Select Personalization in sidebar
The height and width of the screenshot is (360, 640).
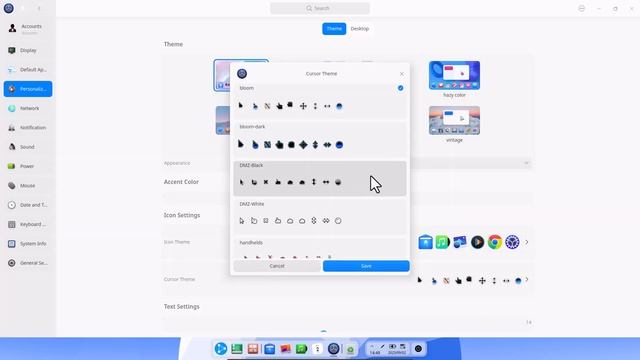coord(28,89)
